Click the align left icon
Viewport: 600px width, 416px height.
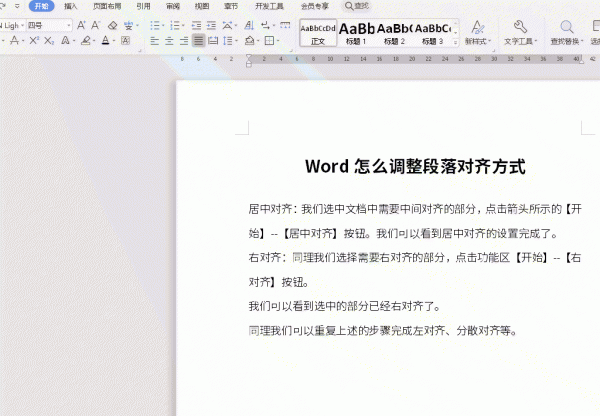[155, 41]
